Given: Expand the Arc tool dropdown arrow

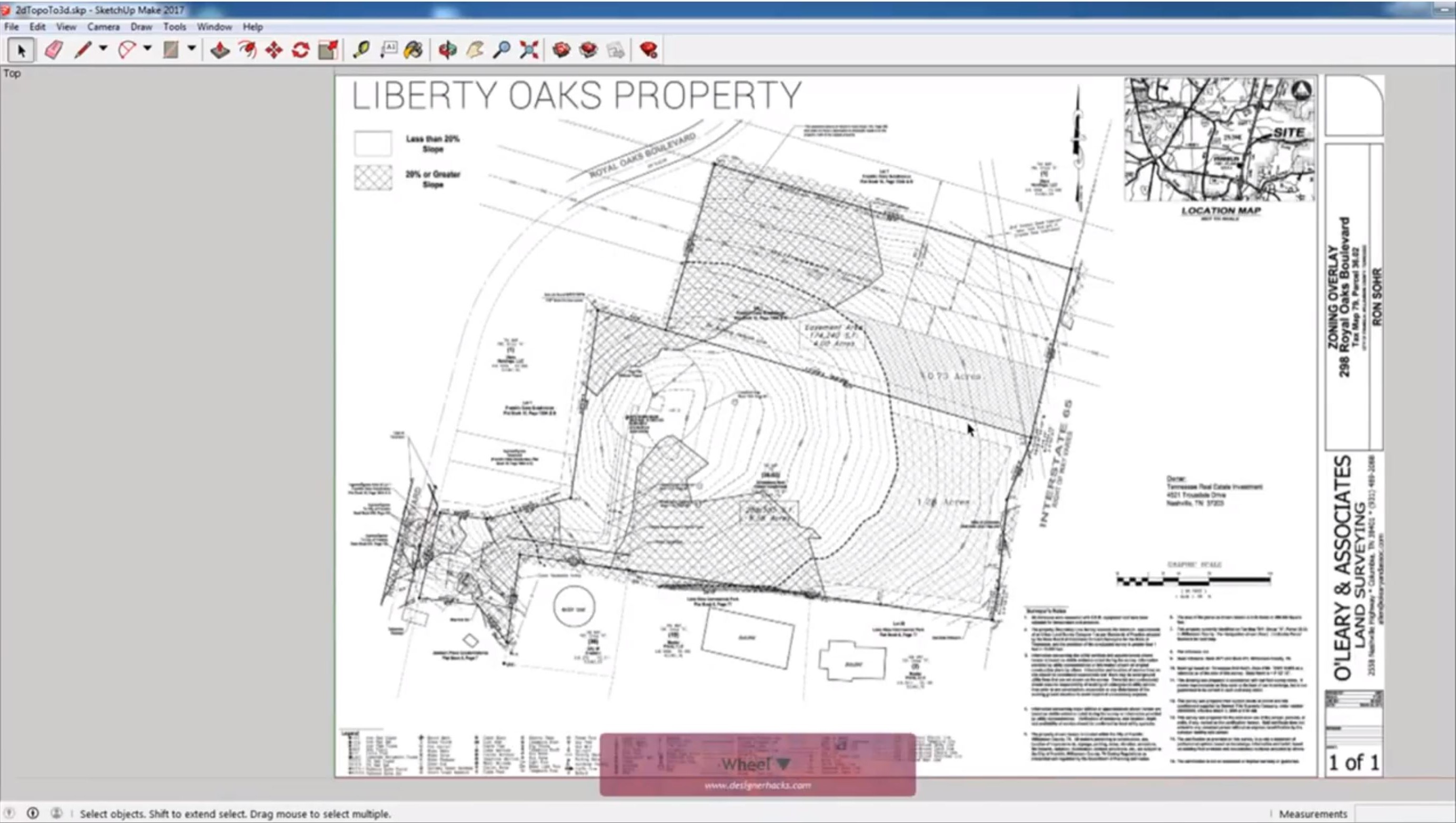Looking at the screenshot, I should pyautogui.click(x=147, y=48).
